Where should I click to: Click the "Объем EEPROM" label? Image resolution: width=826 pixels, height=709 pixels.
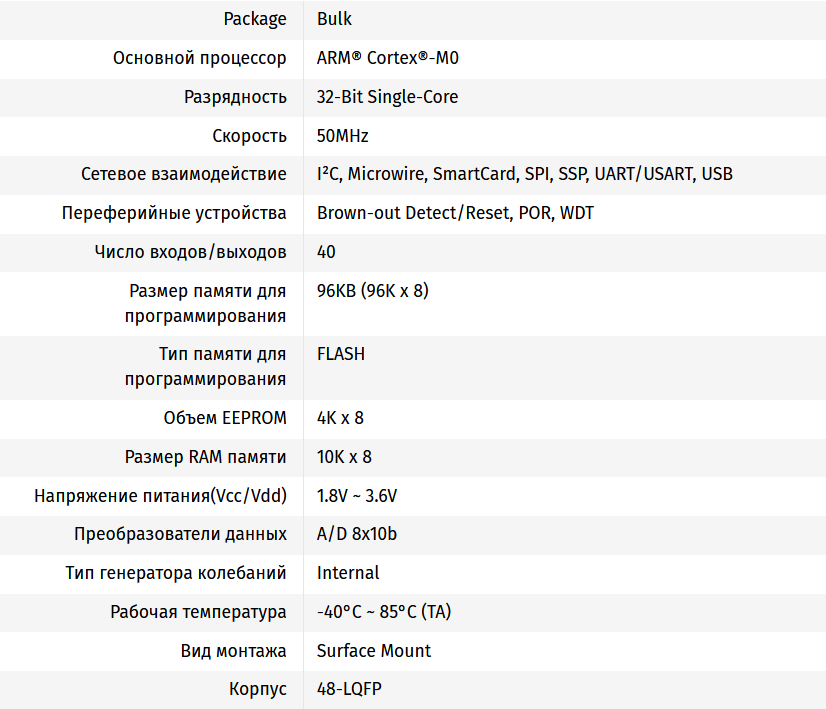(x=225, y=418)
